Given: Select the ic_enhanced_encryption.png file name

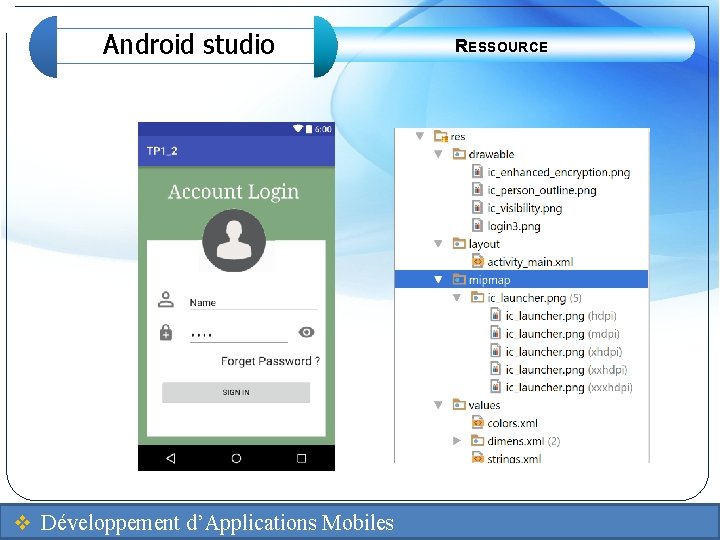Looking at the screenshot, I should pyautogui.click(x=559, y=172).
